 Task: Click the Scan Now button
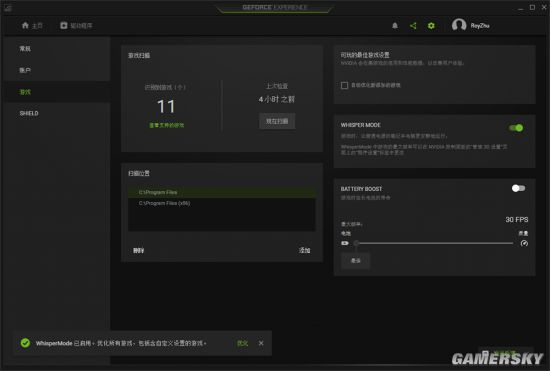click(x=277, y=121)
